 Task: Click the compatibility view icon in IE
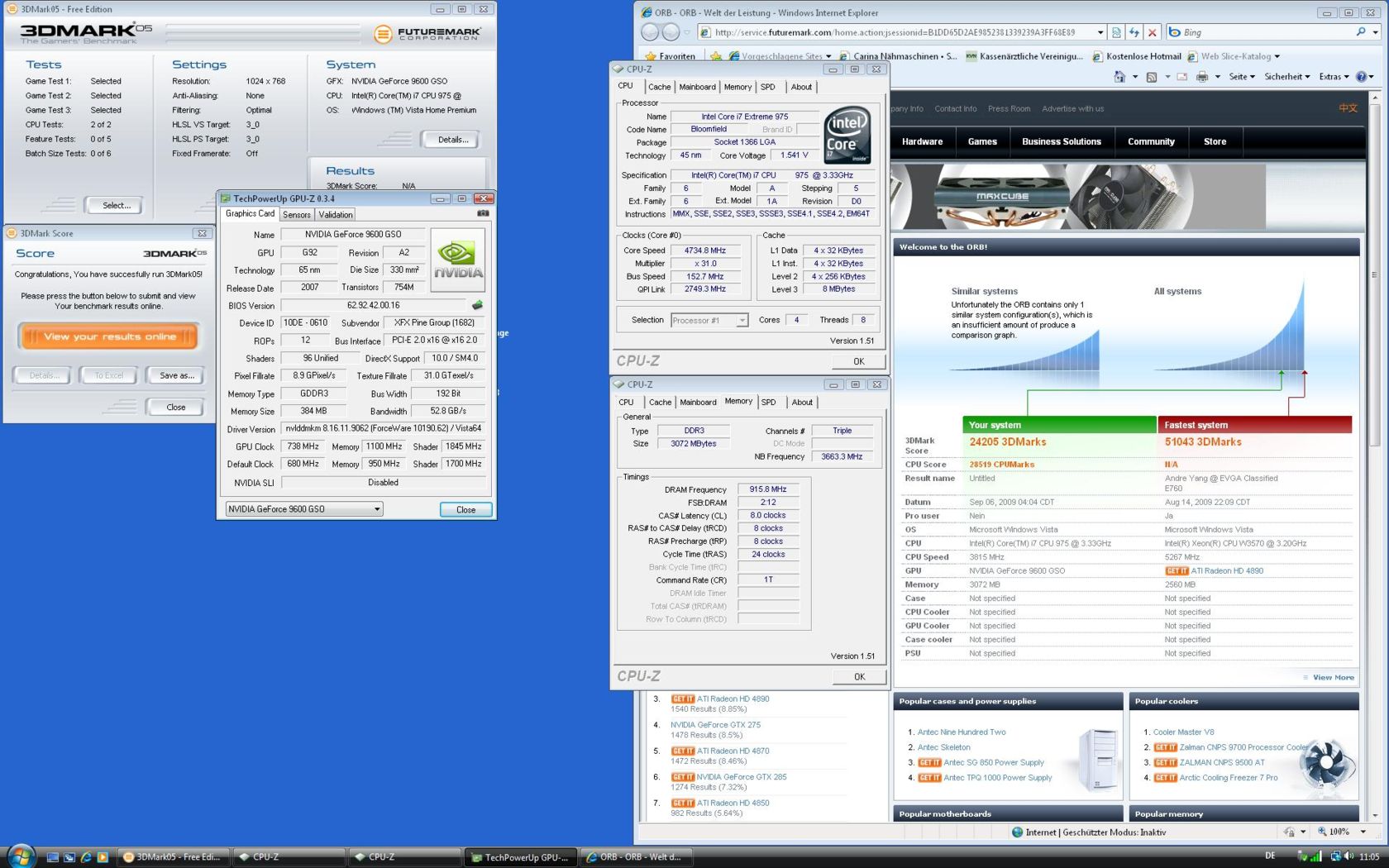1116,32
